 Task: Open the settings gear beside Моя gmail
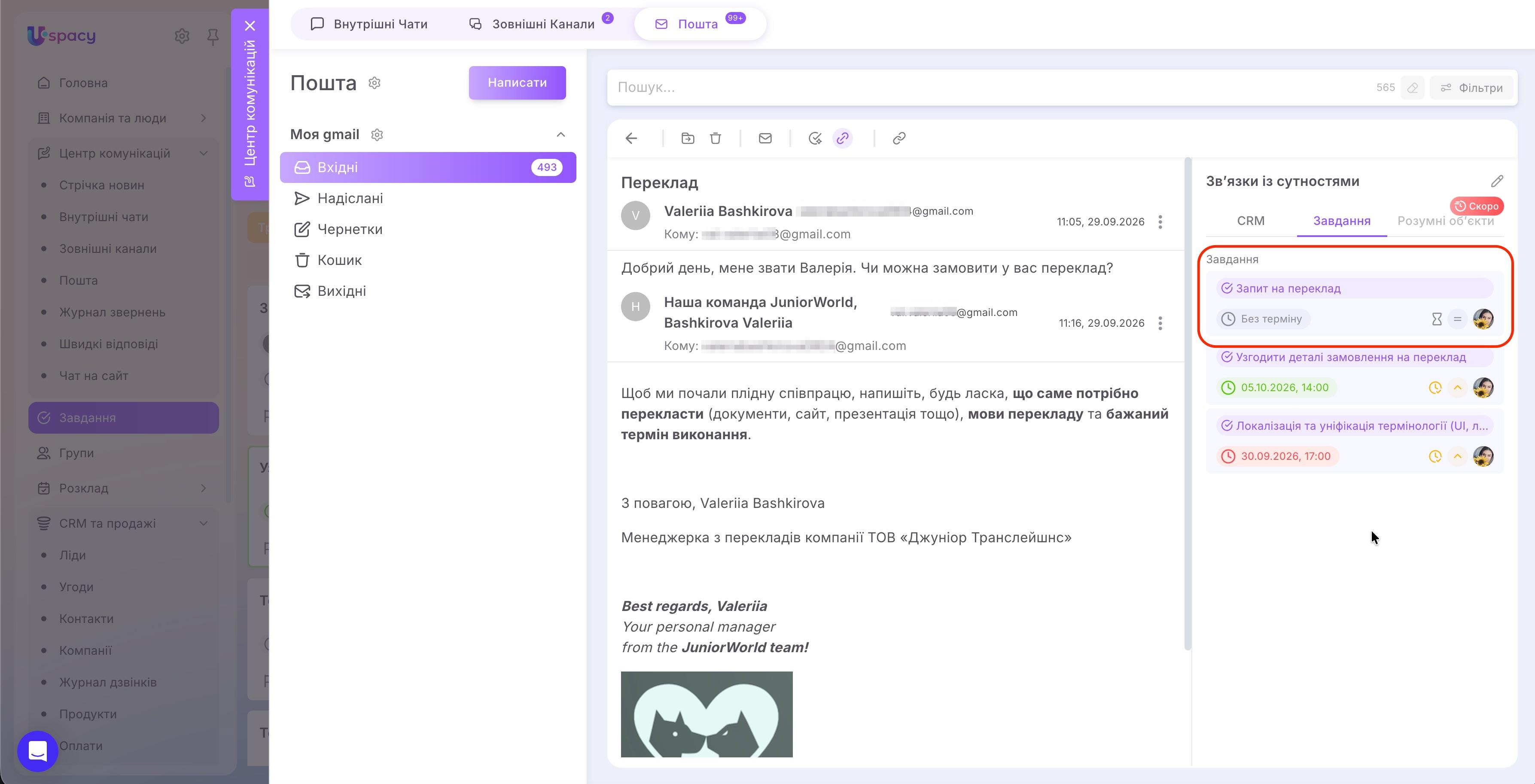[x=377, y=135]
